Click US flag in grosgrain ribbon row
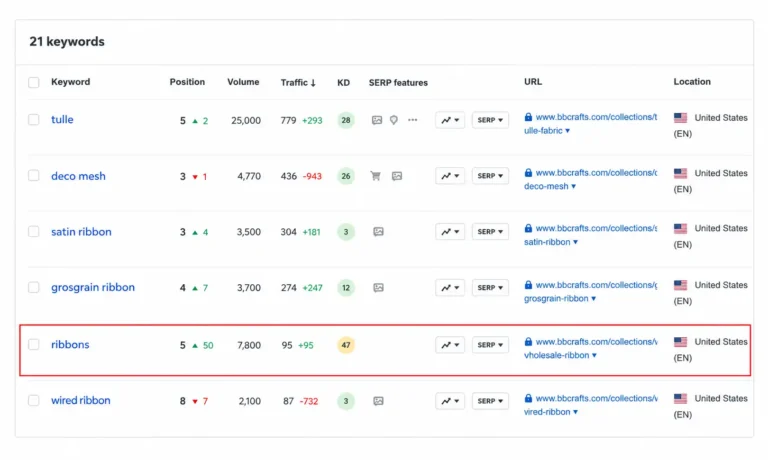Screen dimensions: 768x460 [680, 285]
